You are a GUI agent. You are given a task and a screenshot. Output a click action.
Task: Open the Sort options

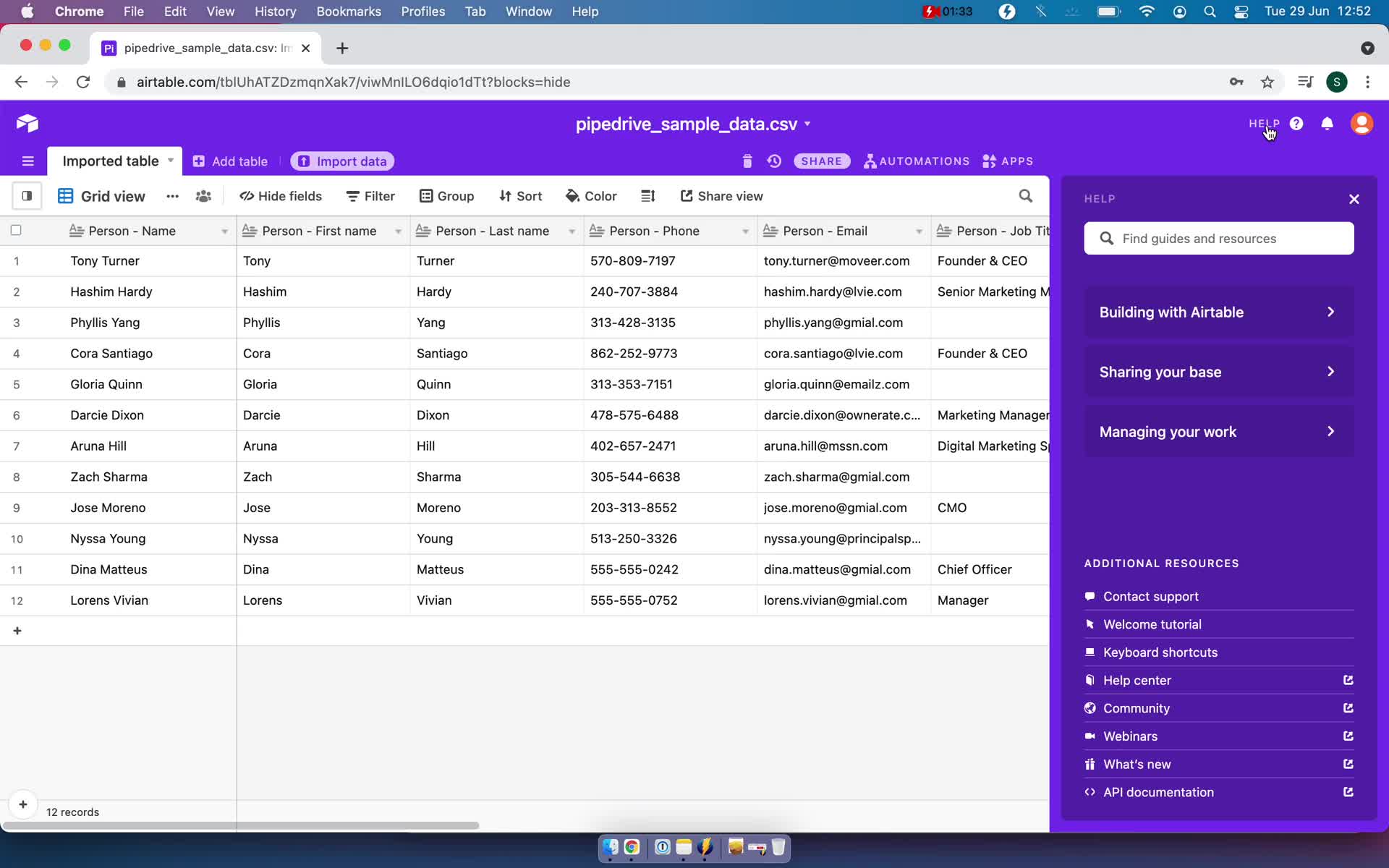pyautogui.click(x=520, y=195)
